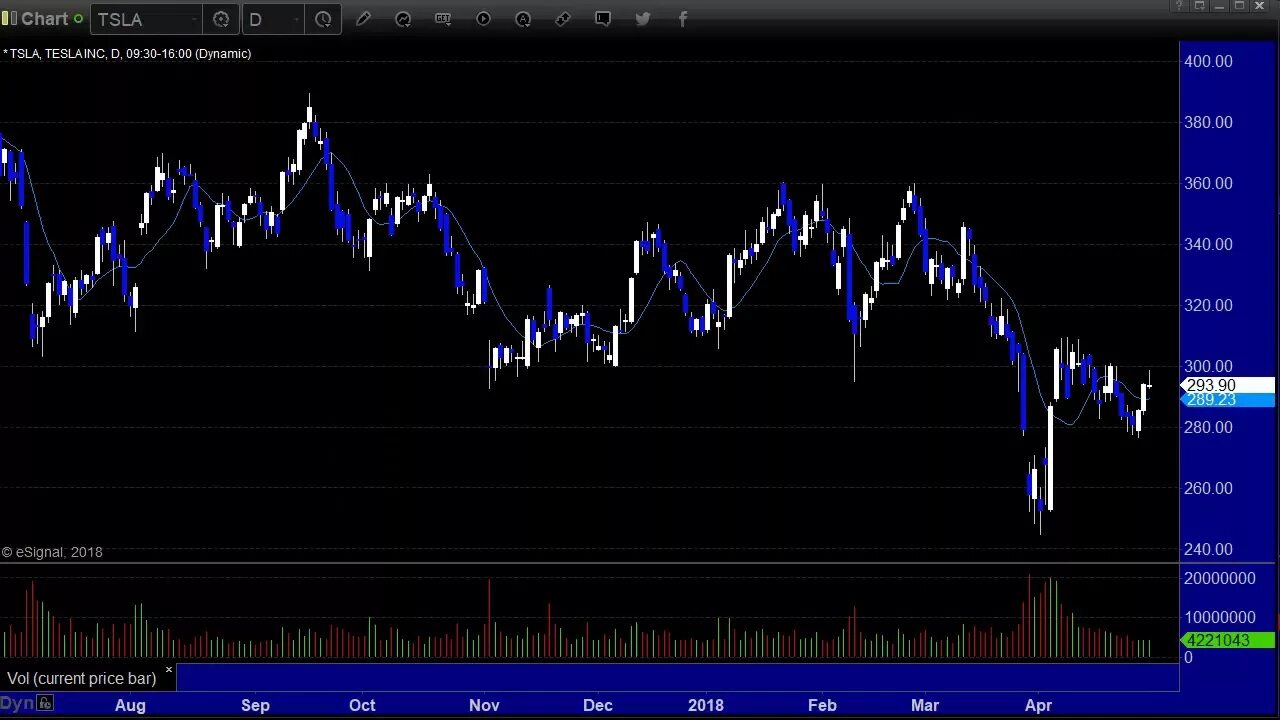Click the white 293.90 last price marker
Screen dimensions: 1280x720
click(x=1228, y=385)
